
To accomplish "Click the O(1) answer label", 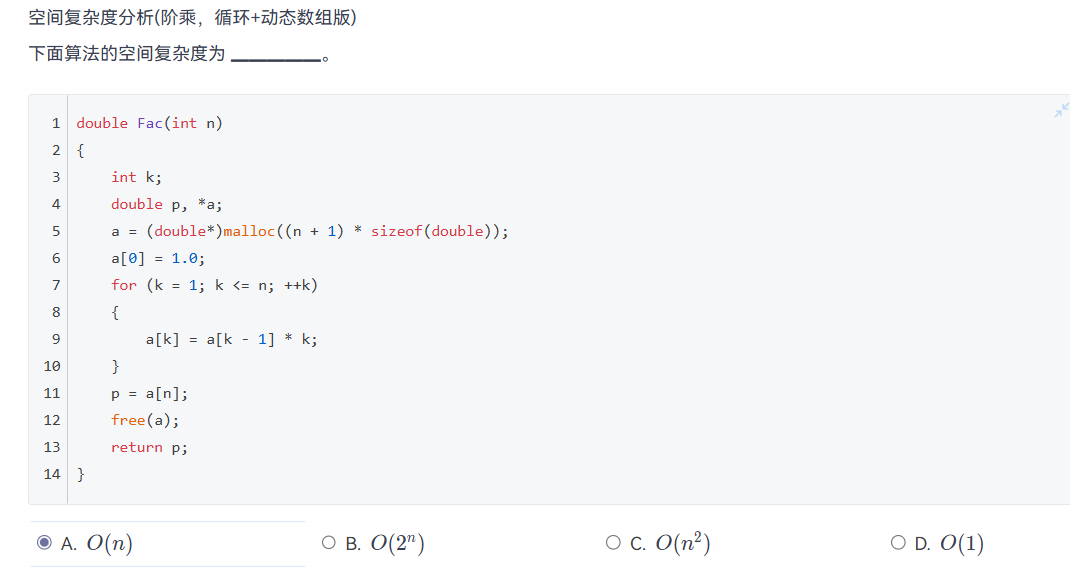I will (x=961, y=543).
